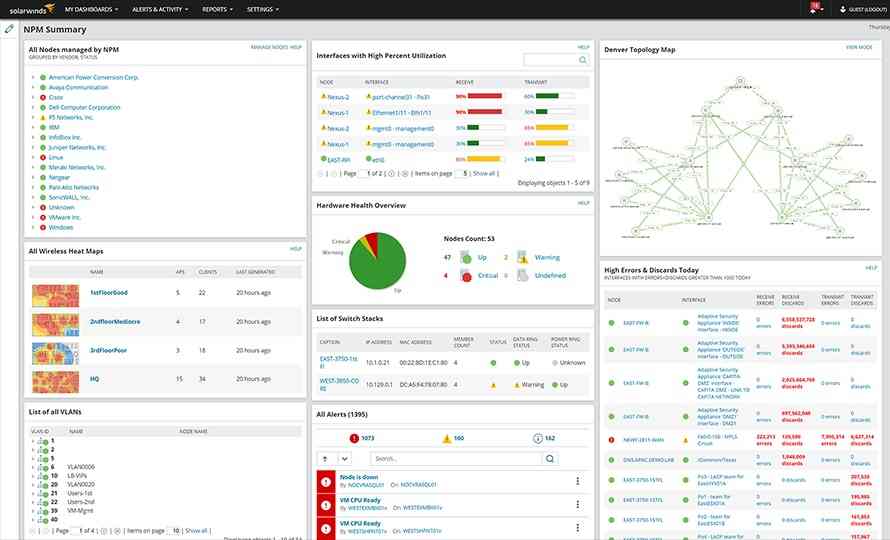Open the Alerts & Activity menu
Viewport: 890px width, 540px height.
coord(159,9)
